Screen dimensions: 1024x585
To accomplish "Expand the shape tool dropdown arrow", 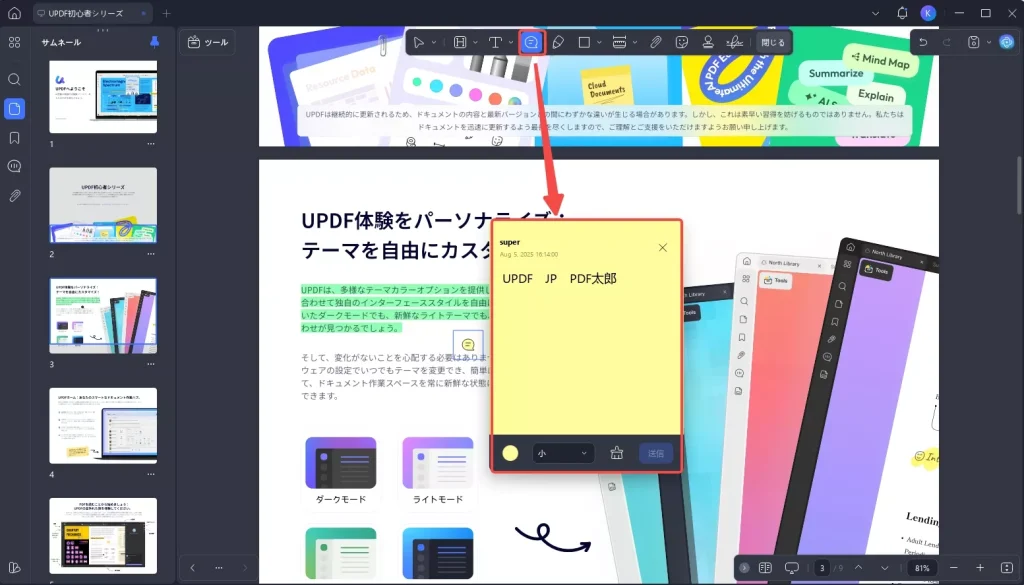I will coord(598,43).
